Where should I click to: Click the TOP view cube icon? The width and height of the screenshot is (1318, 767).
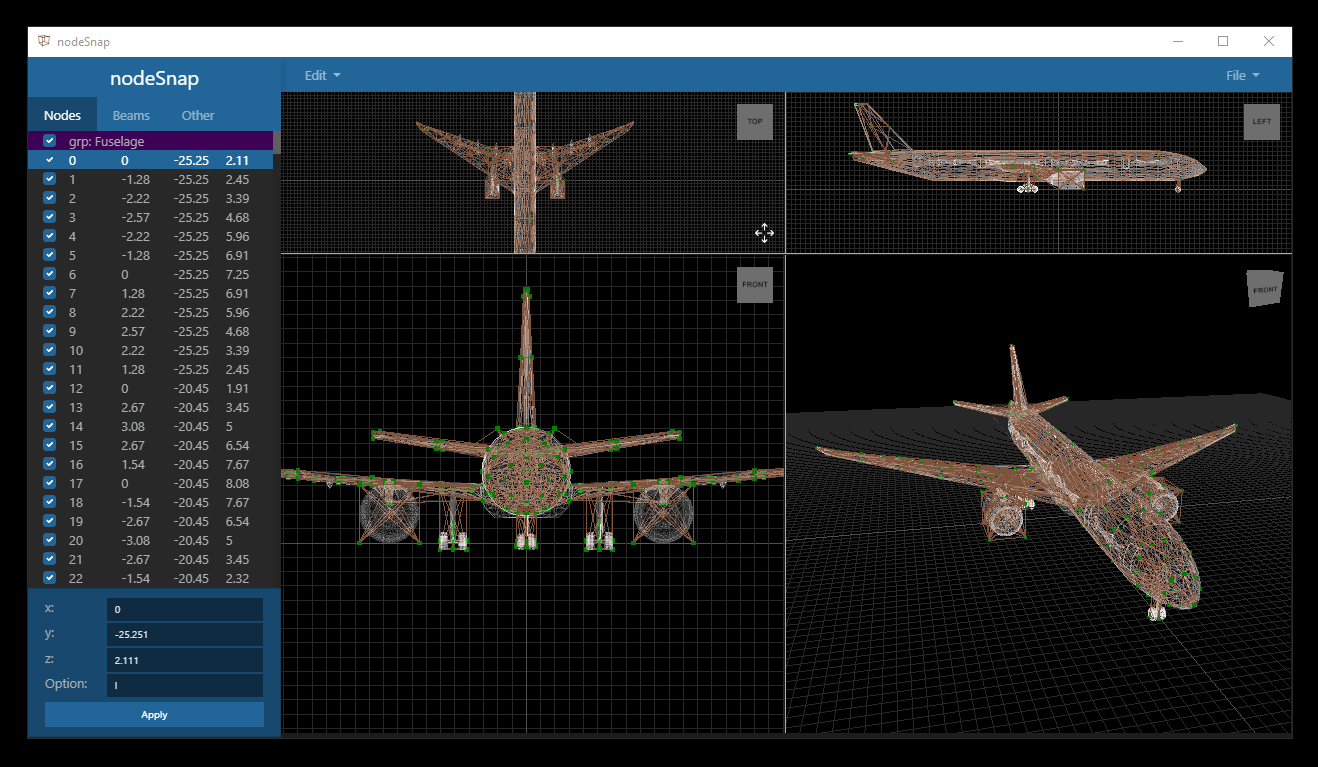754,122
